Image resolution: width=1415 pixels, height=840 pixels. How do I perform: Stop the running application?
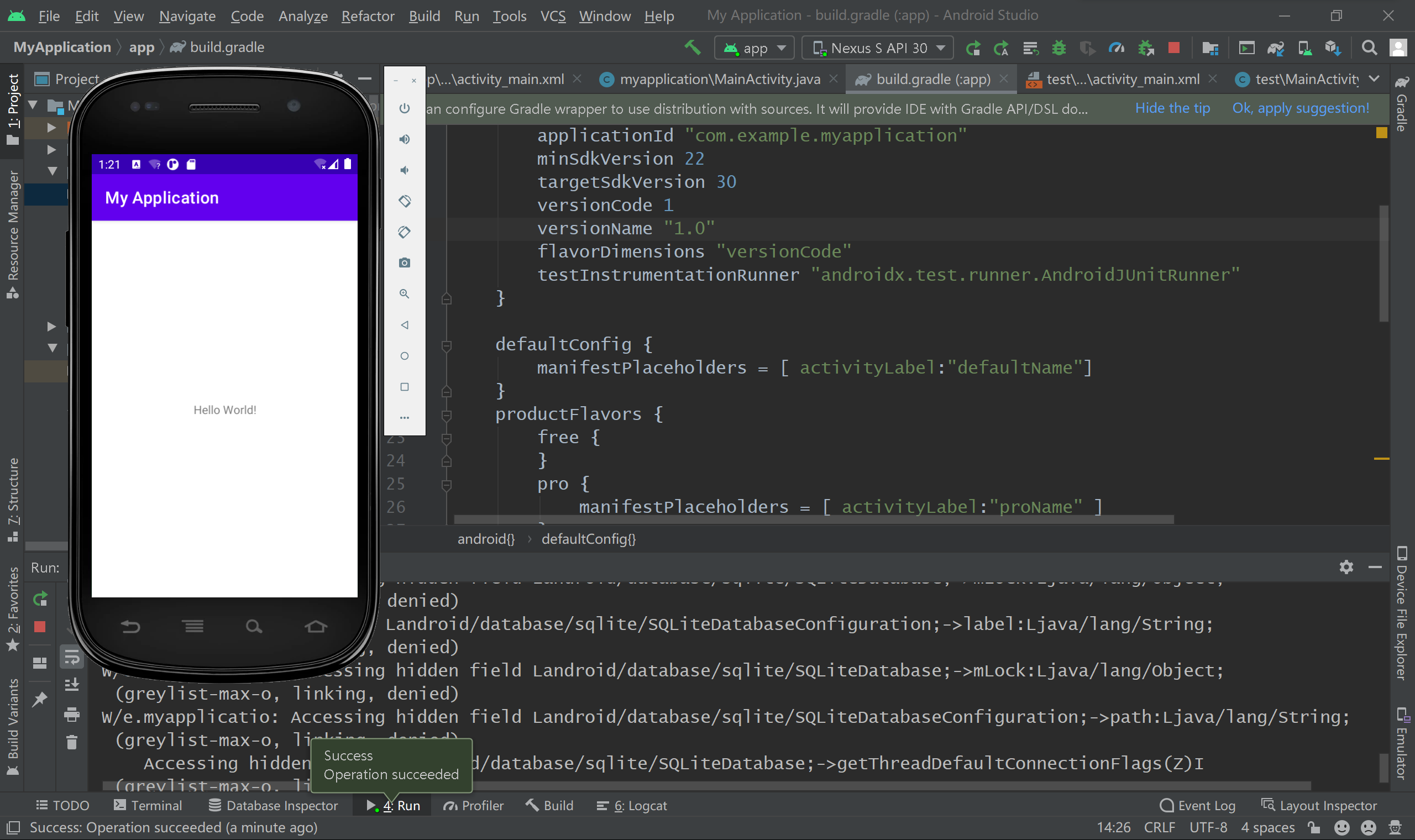(1174, 48)
